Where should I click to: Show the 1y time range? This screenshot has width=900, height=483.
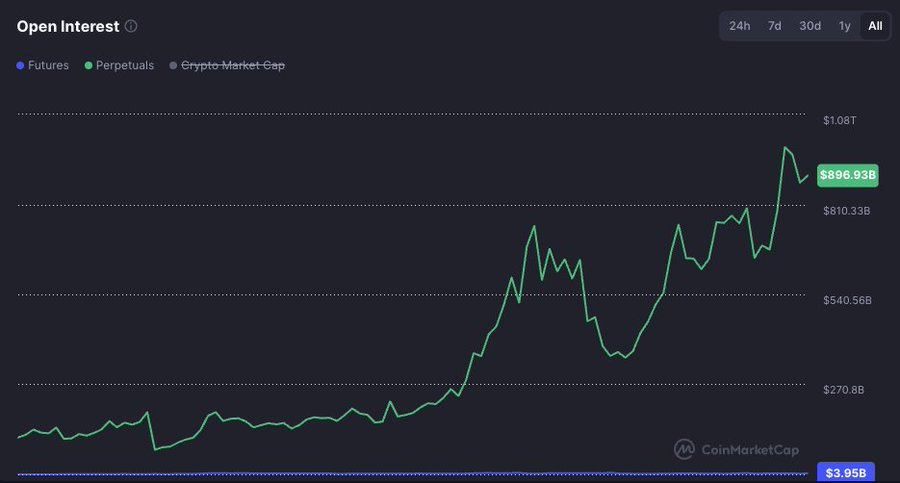point(845,26)
